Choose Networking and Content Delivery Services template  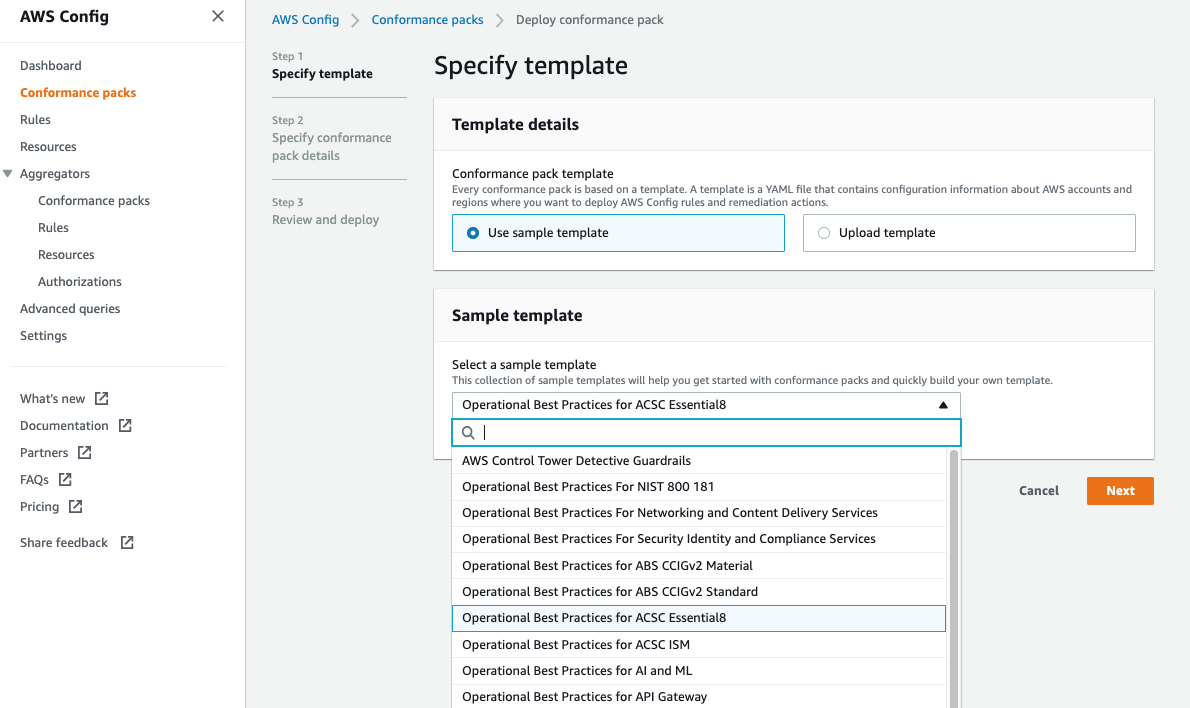pos(699,513)
